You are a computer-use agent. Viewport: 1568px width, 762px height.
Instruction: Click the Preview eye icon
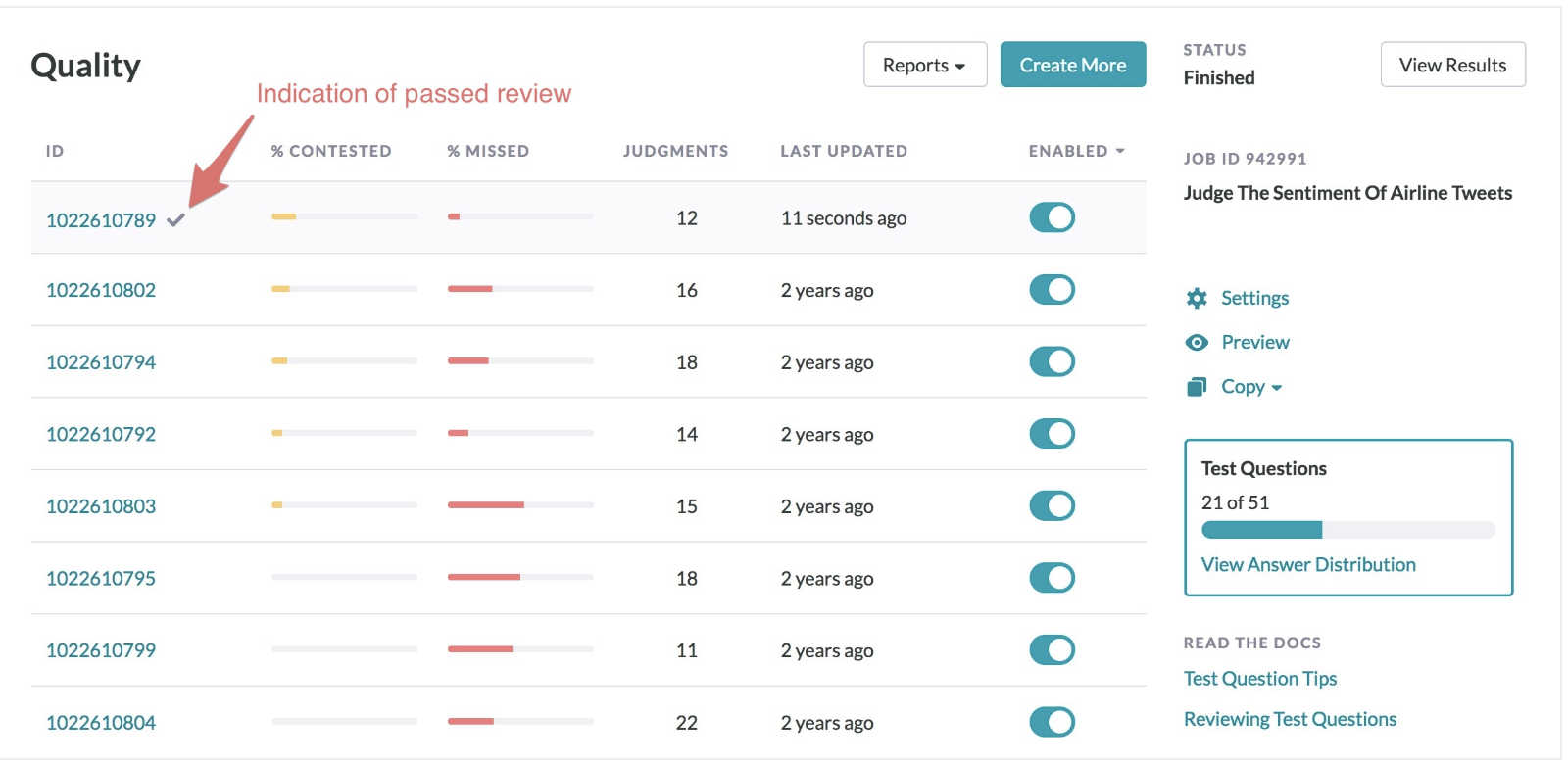click(1197, 342)
